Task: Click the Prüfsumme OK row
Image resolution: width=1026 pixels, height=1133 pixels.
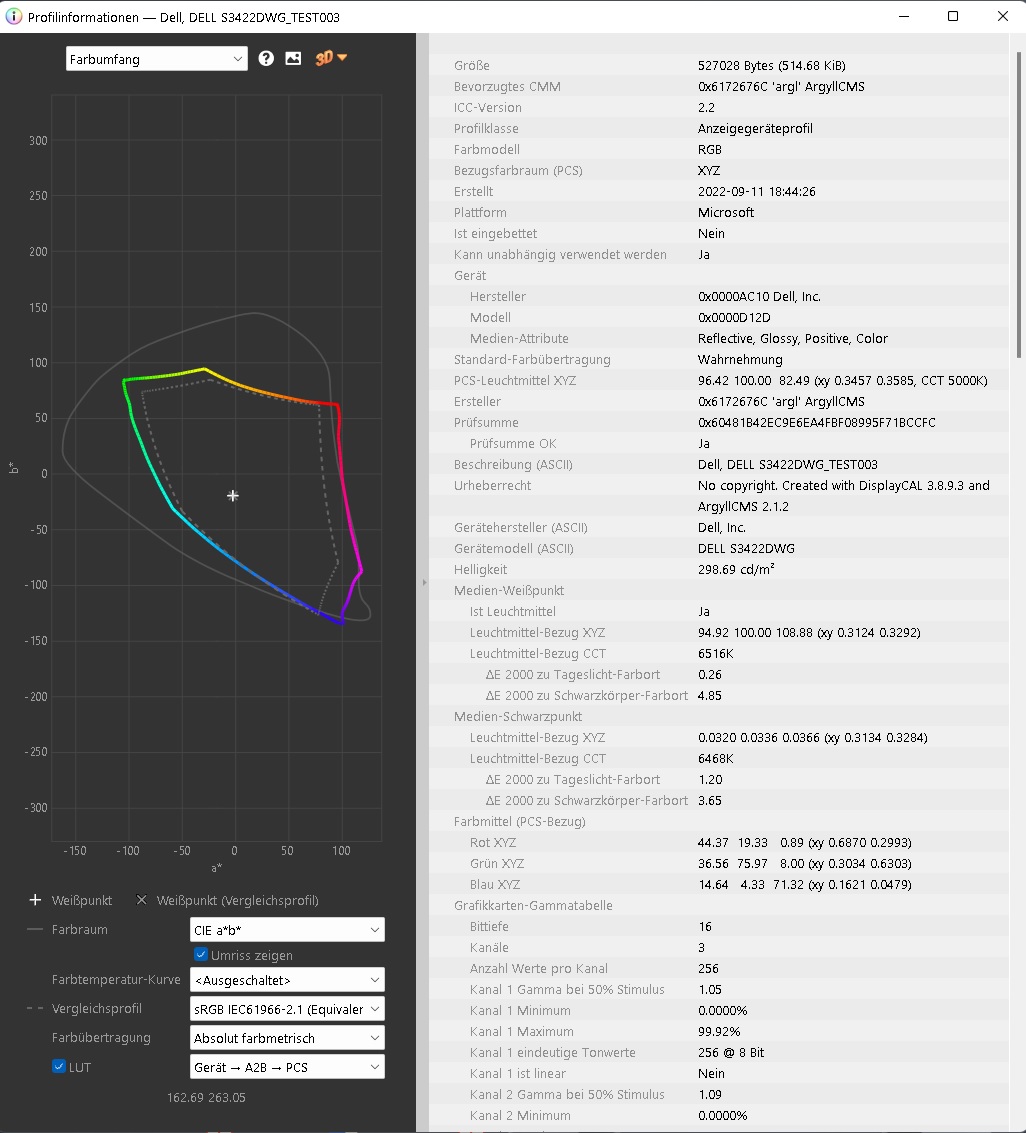Action: click(x=718, y=443)
